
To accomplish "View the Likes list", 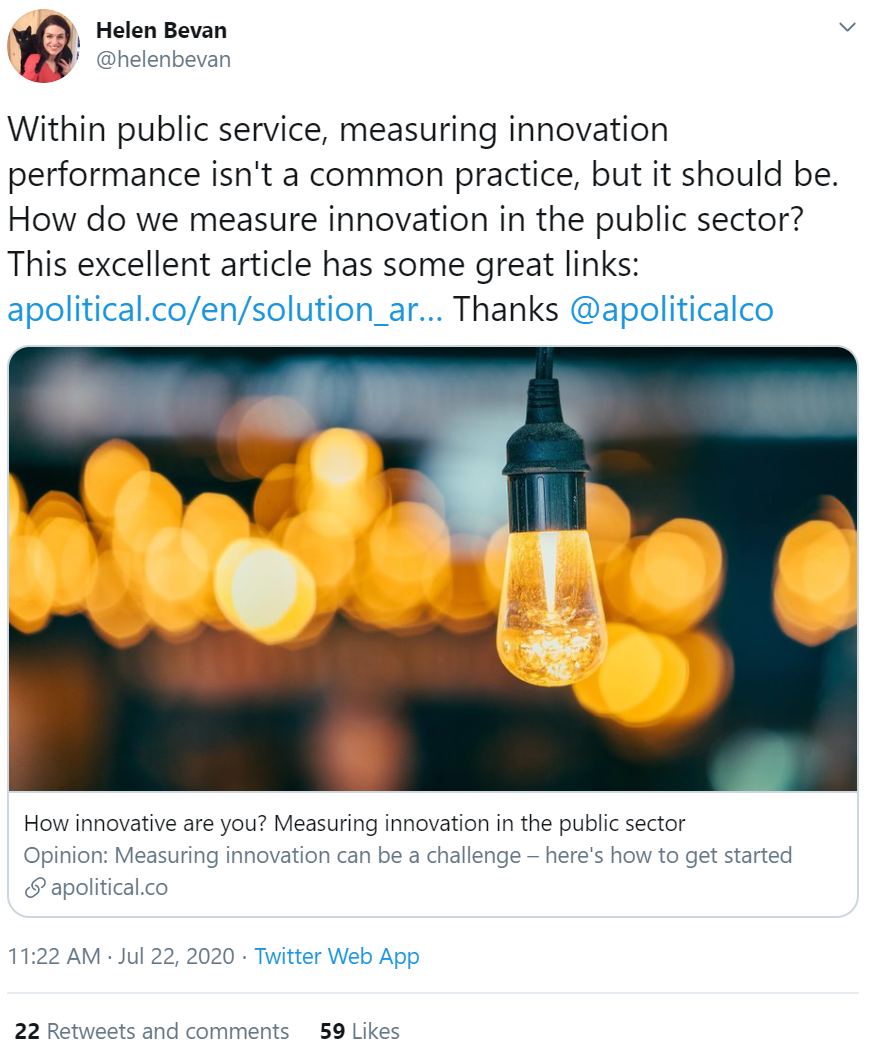I will (377, 1031).
